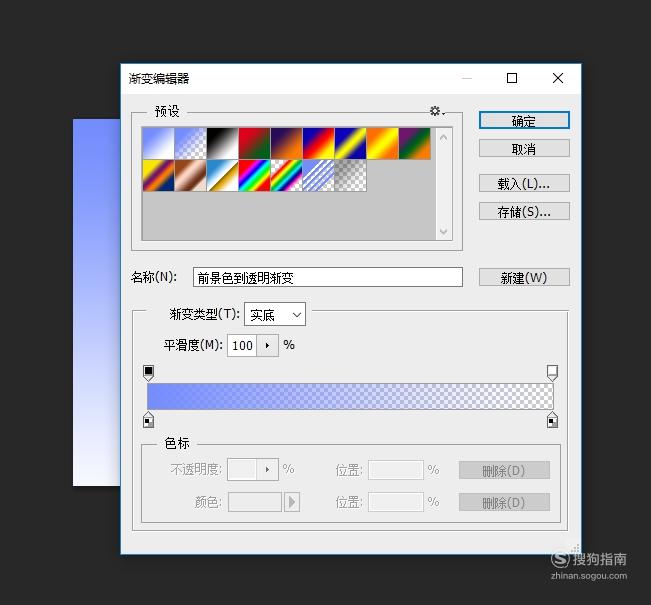651x605 pixels.
Task: Select the foreground to transparent gradient preset
Action: 190,143
